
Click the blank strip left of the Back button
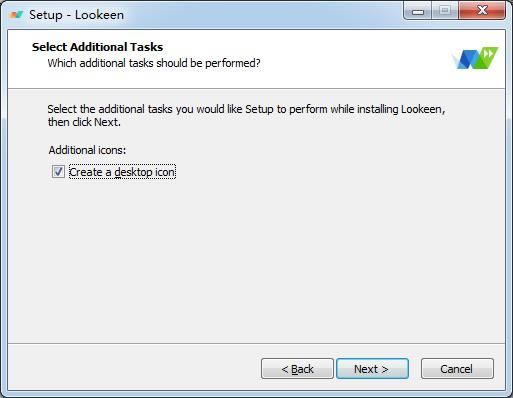click(133, 368)
